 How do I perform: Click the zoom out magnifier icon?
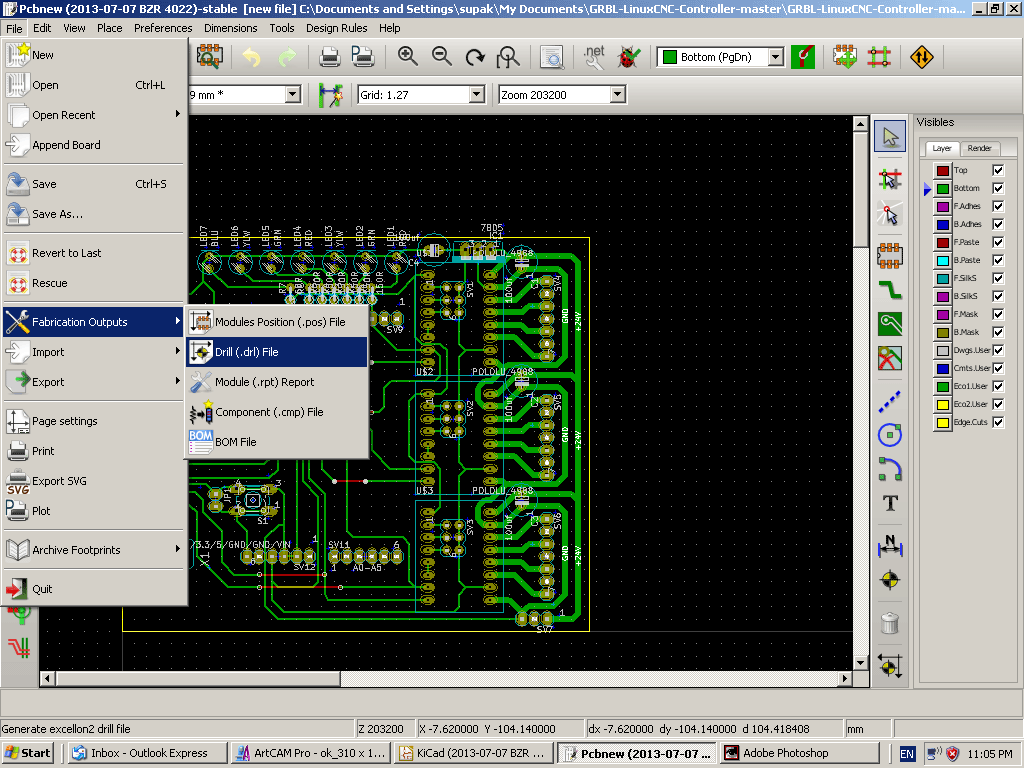441,57
